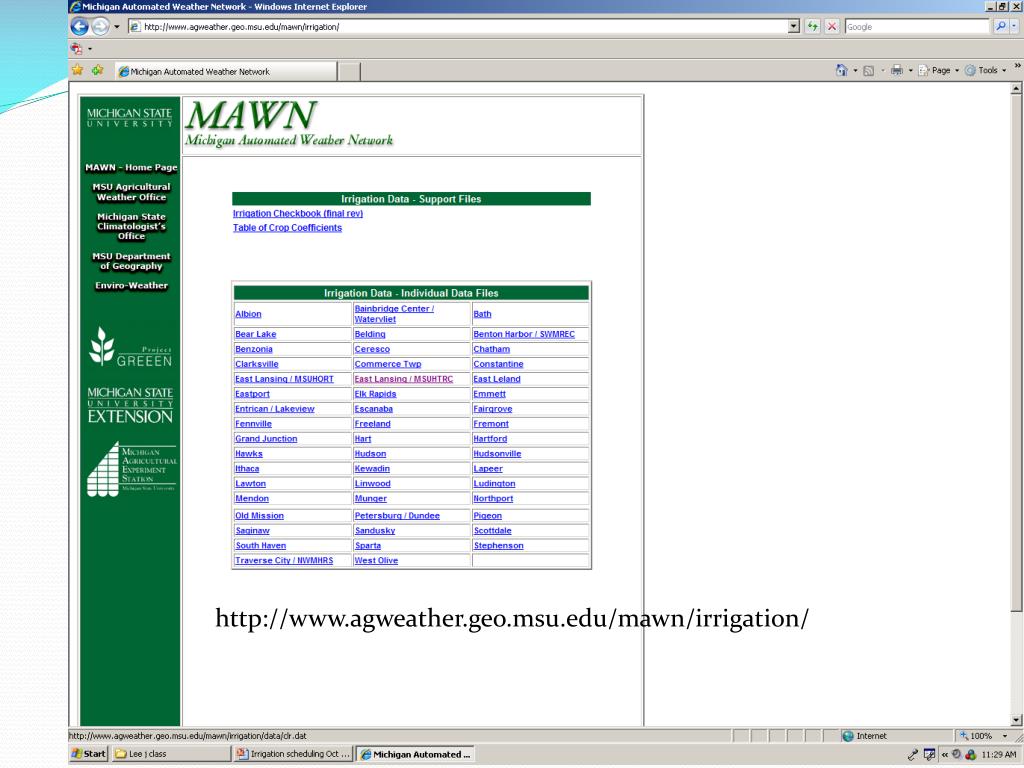1024x768 pixels.
Task: Open the Stephenson station link
Action: click(x=498, y=547)
